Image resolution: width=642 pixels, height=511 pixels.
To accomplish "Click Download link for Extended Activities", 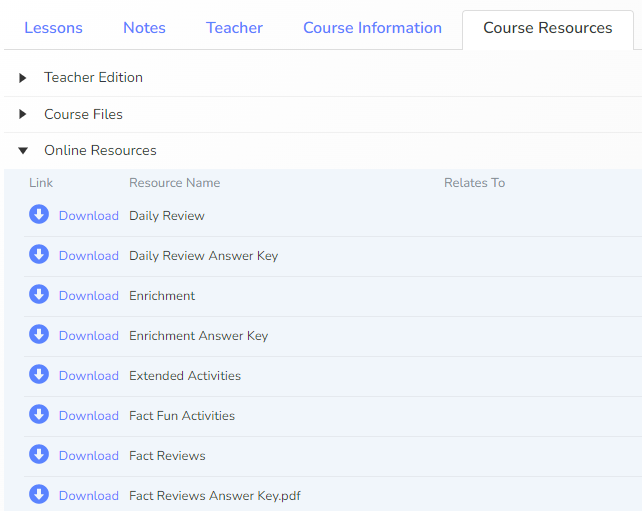I will [x=89, y=376].
